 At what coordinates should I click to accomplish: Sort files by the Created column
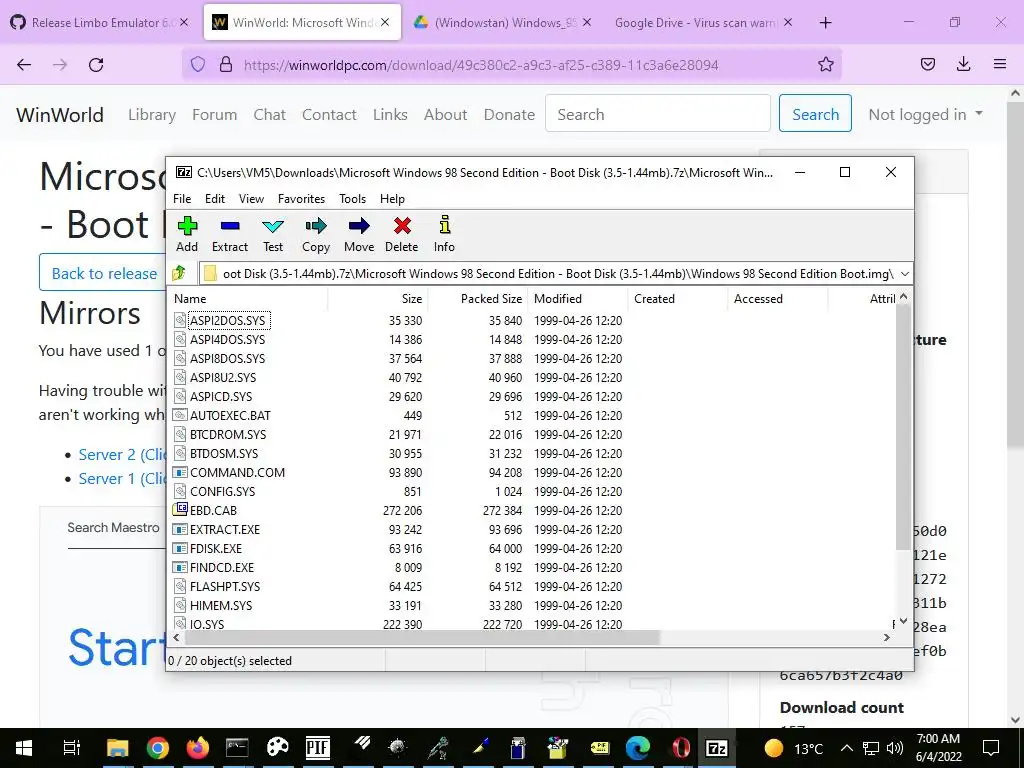click(x=678, y=298)
